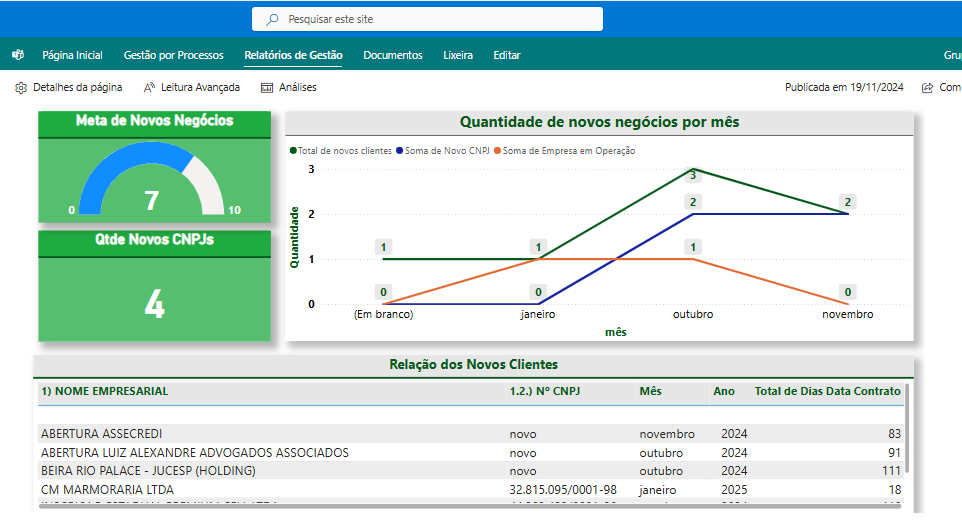
Task: Open Leitura Avançada
Action: [x=200, y=87]
